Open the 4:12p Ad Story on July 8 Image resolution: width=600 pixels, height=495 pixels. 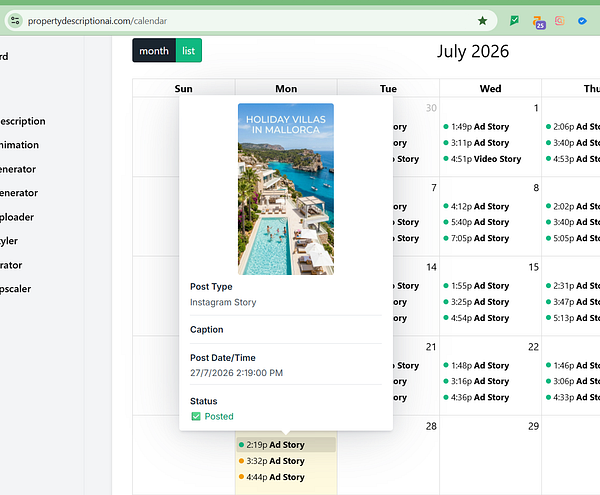476,206
